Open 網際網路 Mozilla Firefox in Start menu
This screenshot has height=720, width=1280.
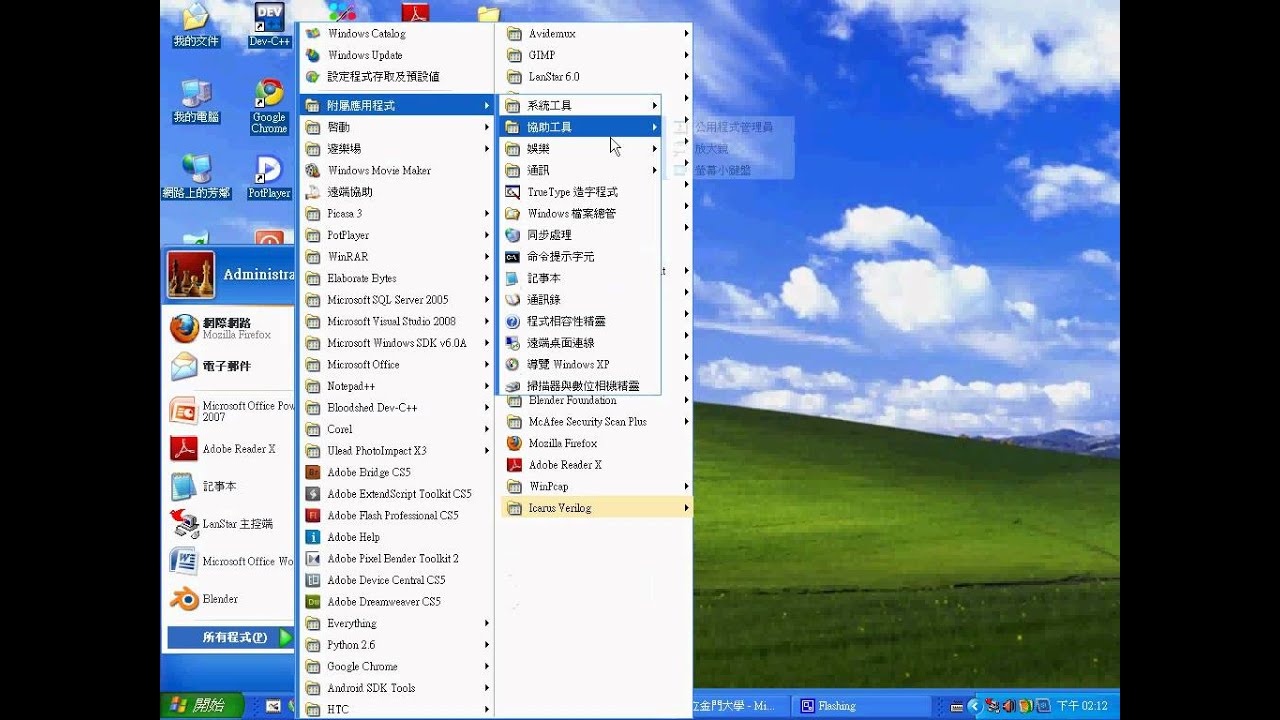230,328
